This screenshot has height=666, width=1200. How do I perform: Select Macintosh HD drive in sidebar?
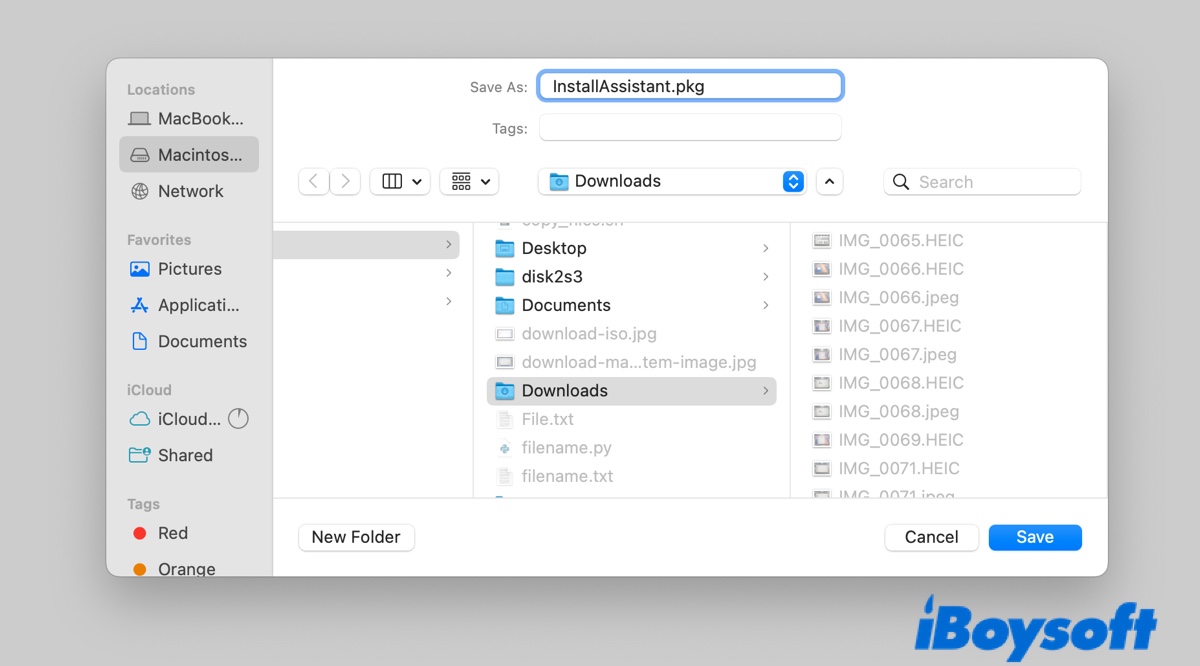click(188, 154)
